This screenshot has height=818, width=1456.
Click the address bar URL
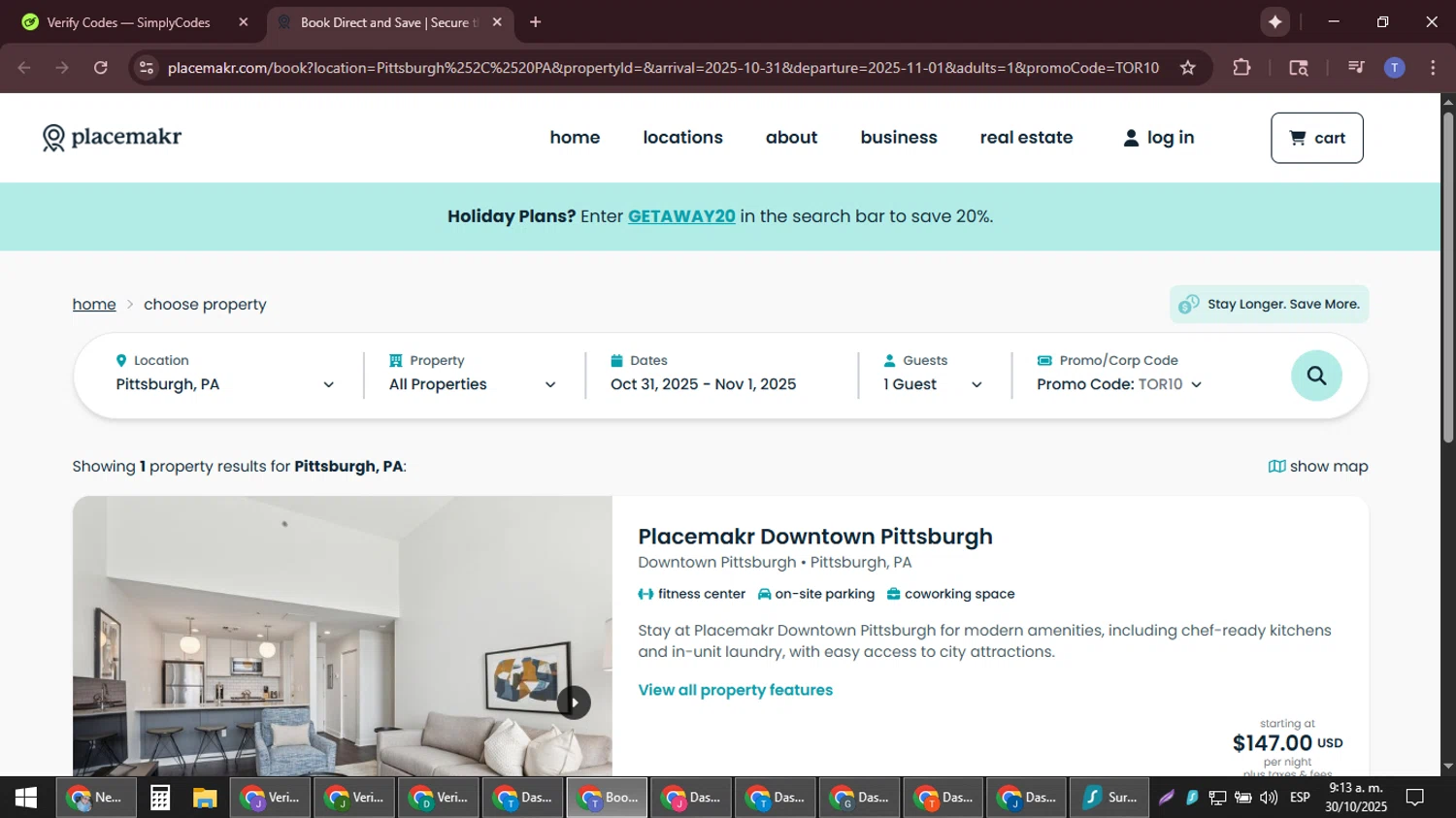pyautogui.click(x=663, y=67)
